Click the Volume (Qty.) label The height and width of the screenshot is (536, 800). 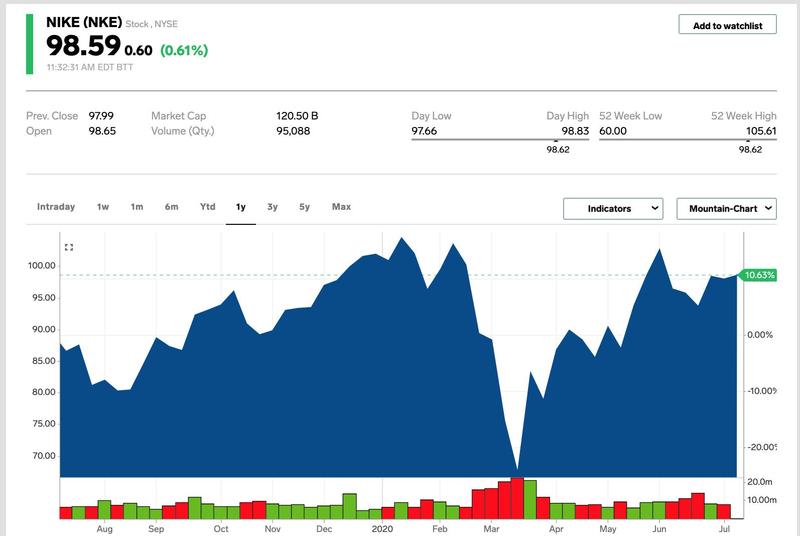pos(183,131)
